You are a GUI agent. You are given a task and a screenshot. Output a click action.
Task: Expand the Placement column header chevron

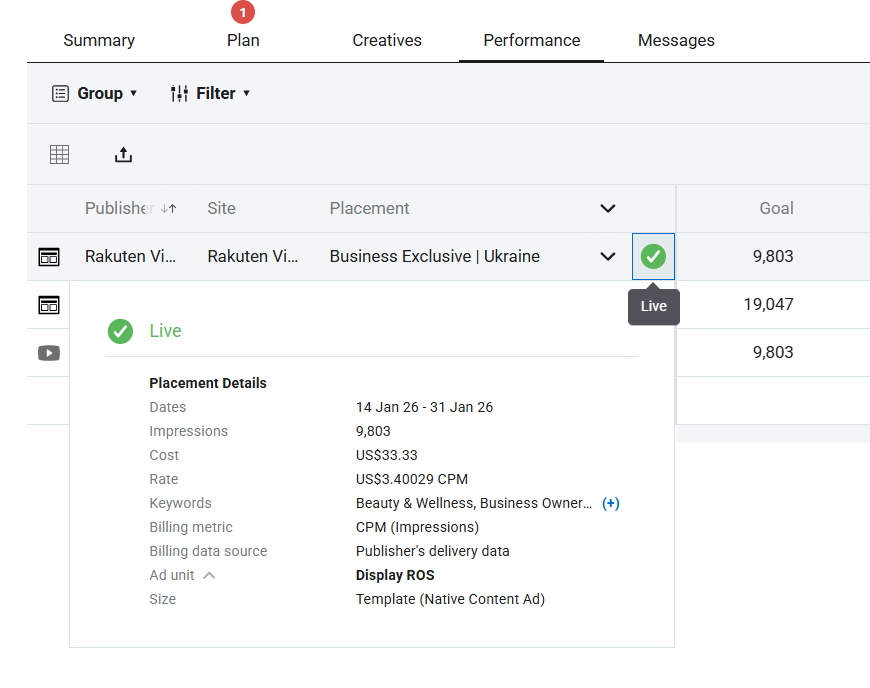click(607, 209)
